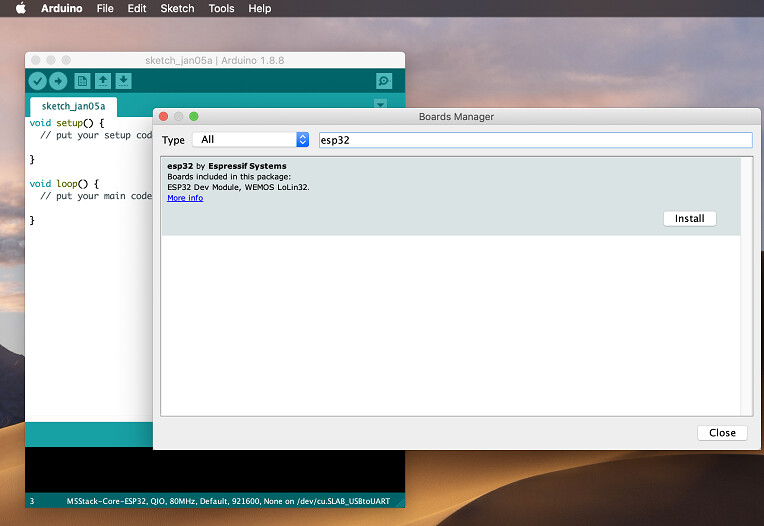Click the '// put your setup' comment line

pos(96,135)
